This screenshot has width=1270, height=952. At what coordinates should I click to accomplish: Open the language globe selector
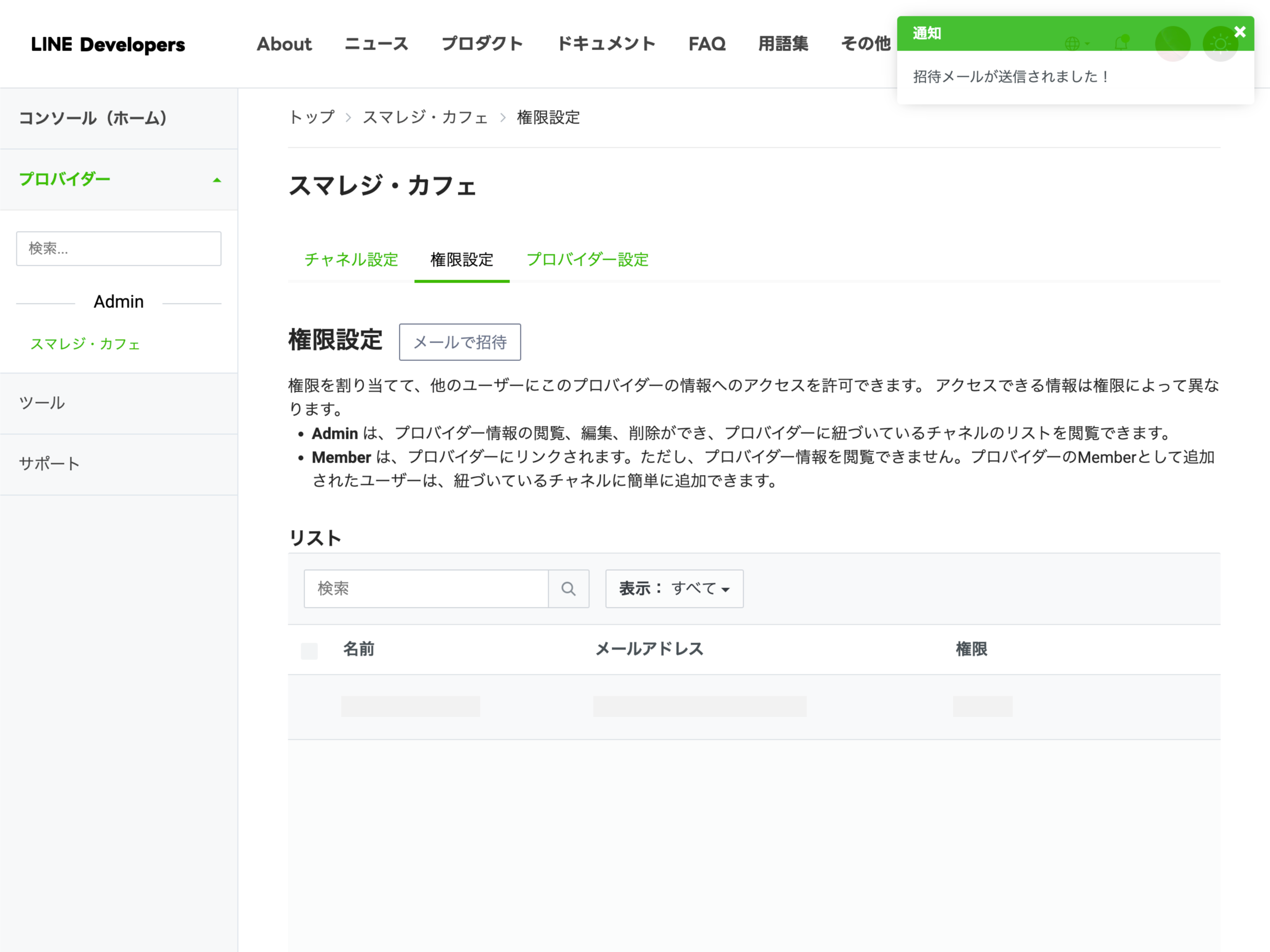point(1077,44)
